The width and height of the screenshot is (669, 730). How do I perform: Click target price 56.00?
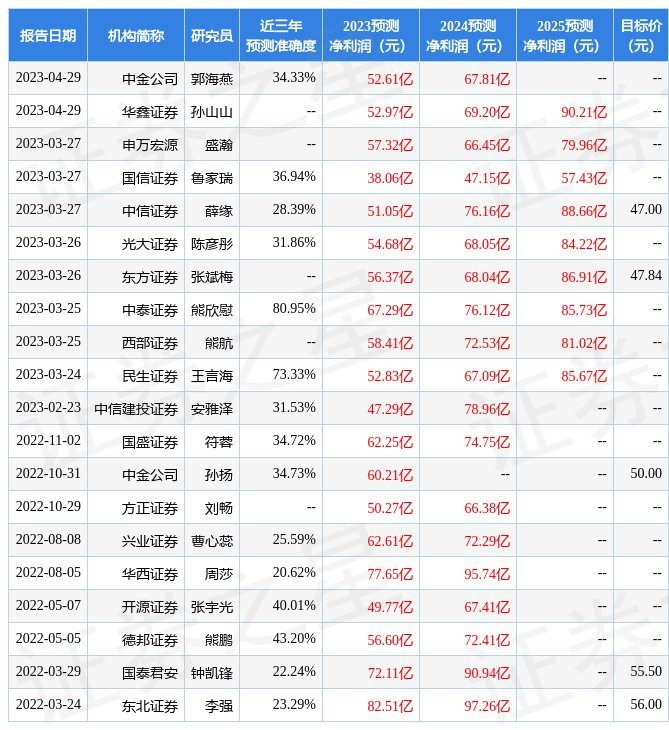click(646, 705)
